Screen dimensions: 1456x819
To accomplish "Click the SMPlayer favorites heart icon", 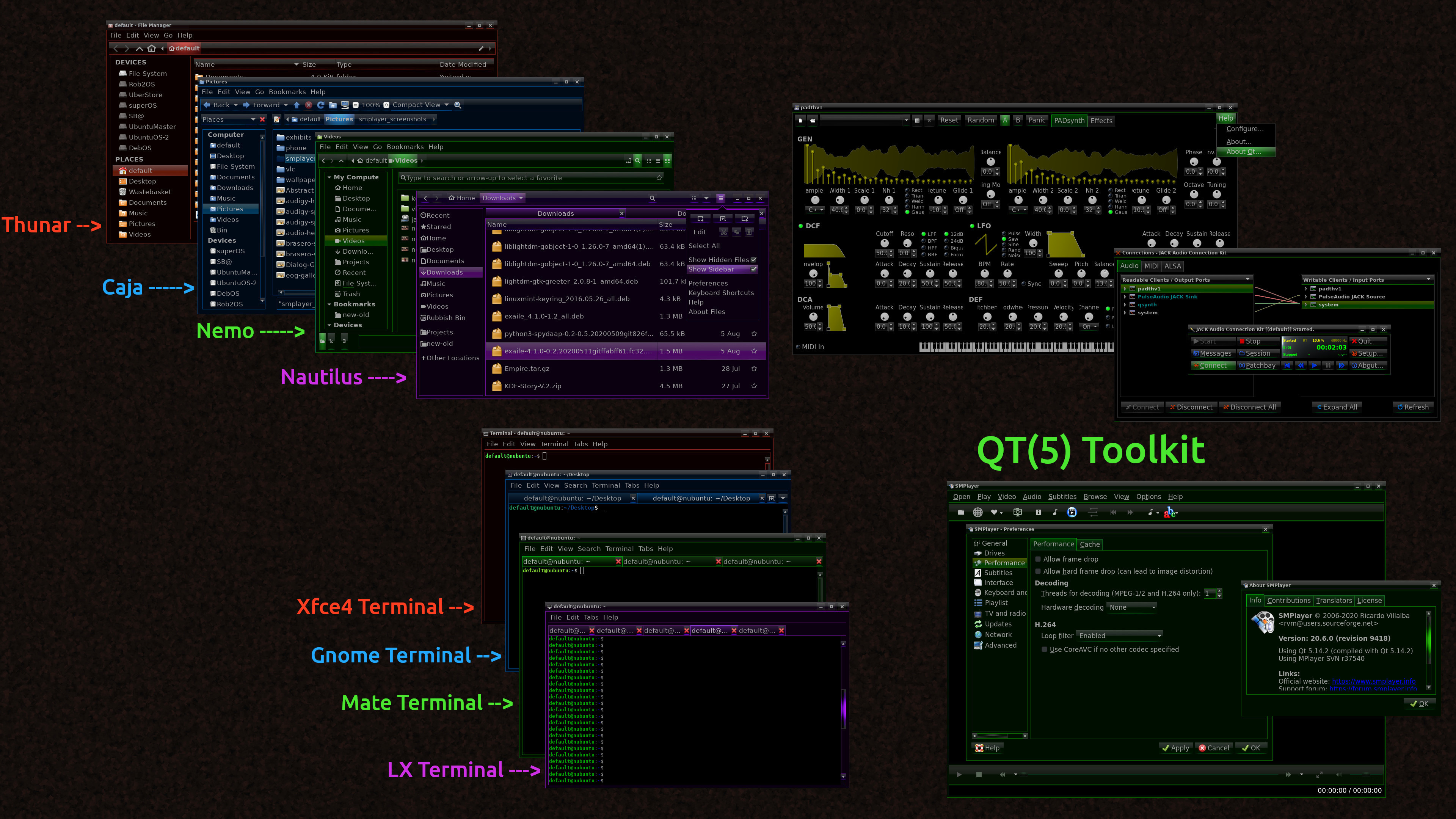I will coord(994,513).
